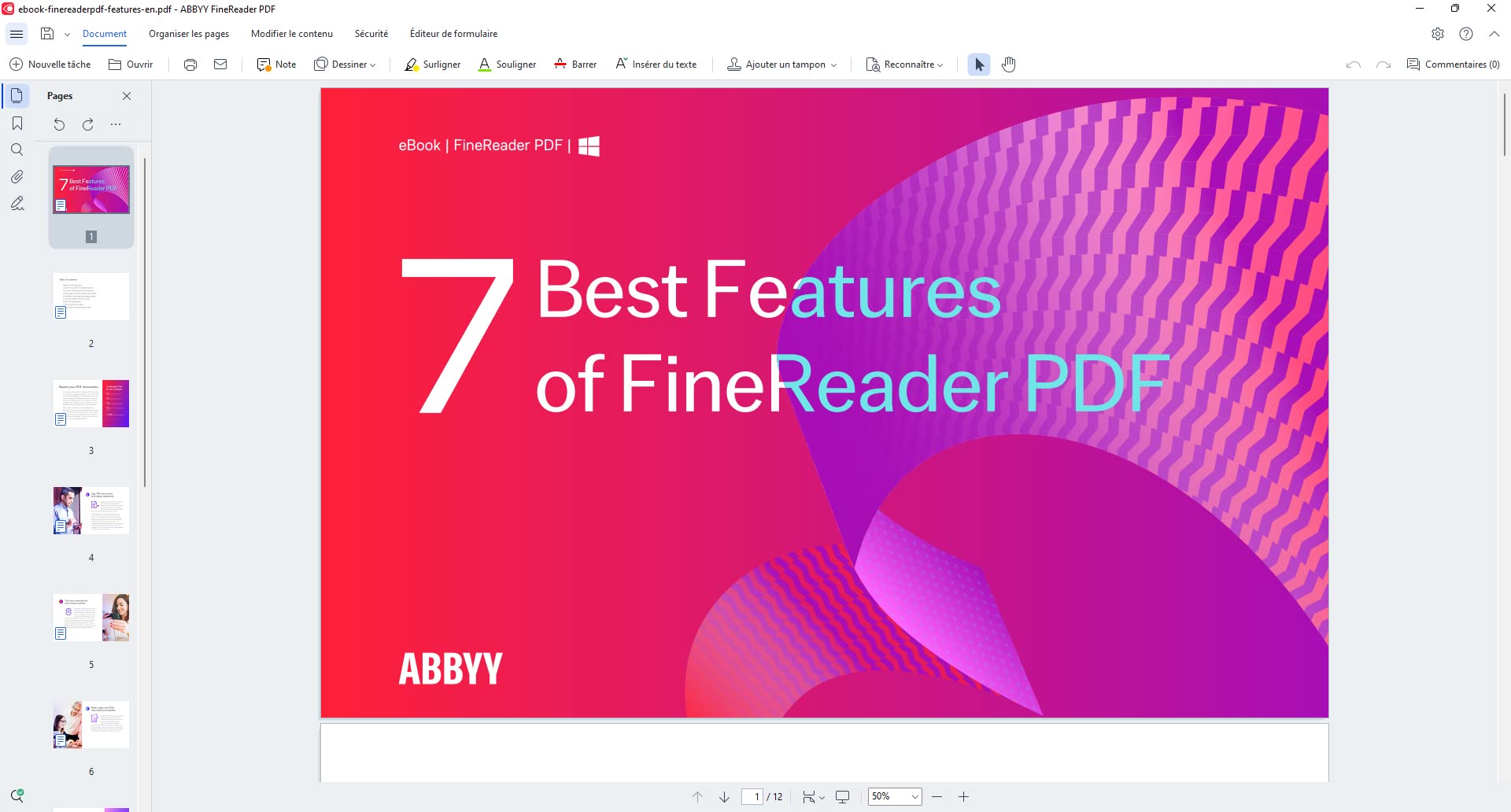The image size is (1511, 812).
Task: Go to the previous page
Action: (x=697, y=797)
